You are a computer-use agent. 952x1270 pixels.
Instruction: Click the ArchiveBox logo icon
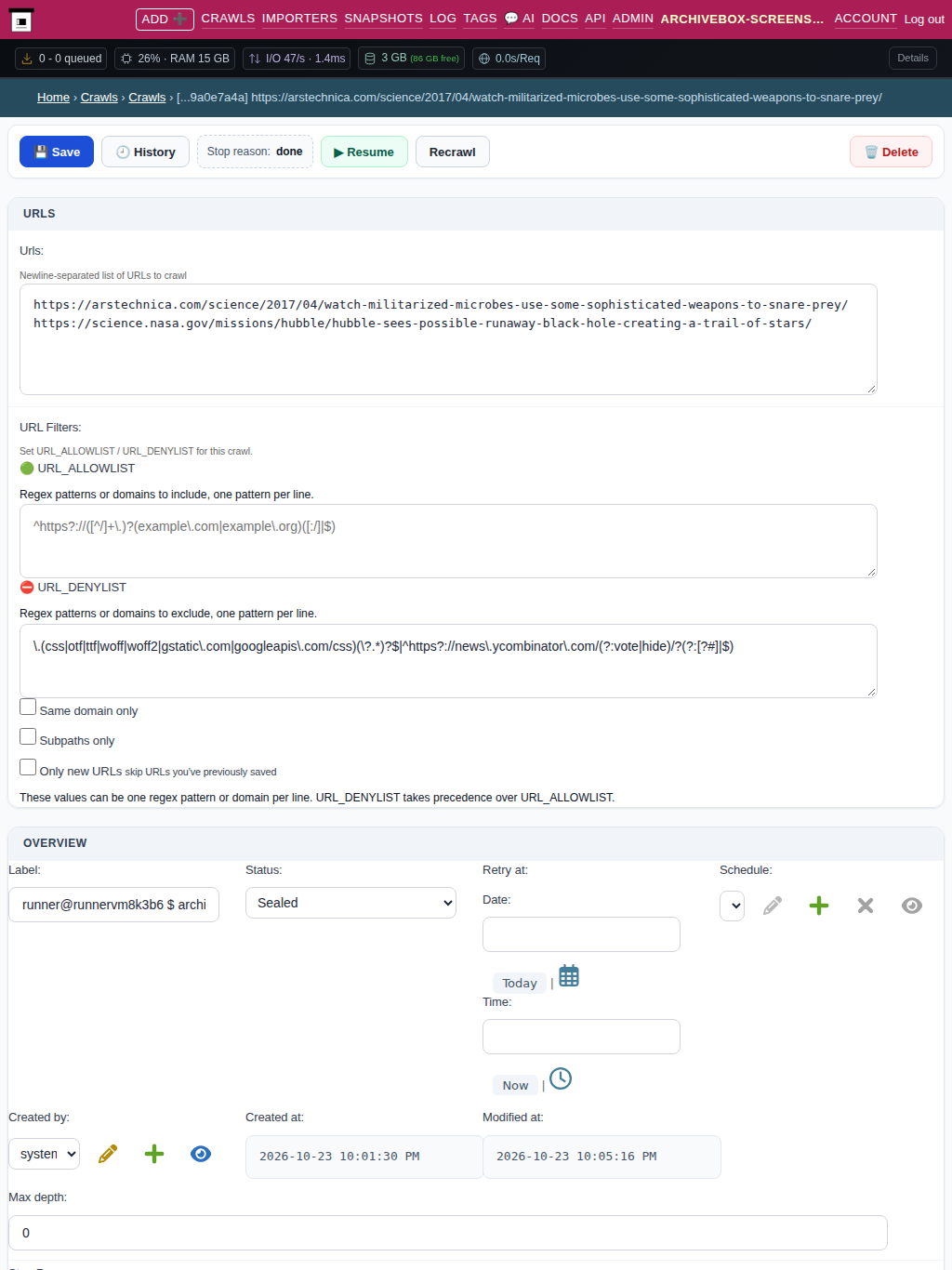point(21,20)
